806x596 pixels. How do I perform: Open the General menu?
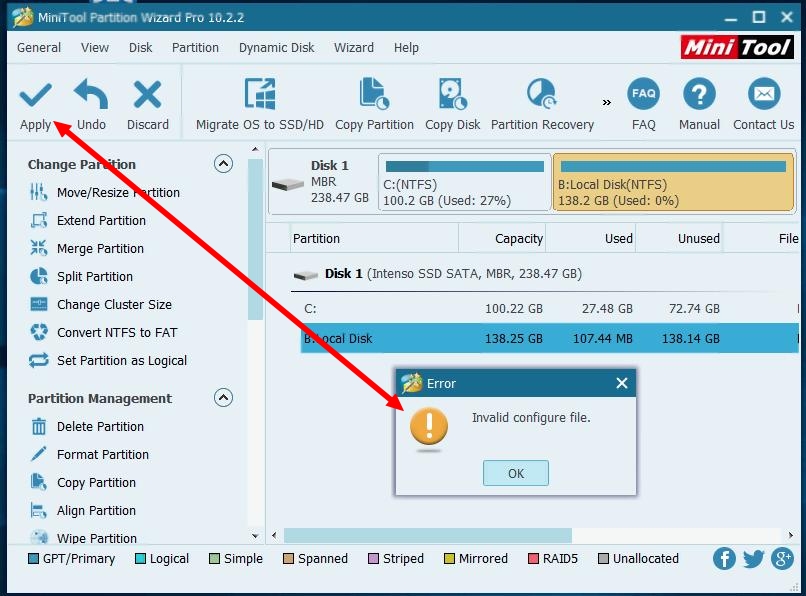click(39, 48)
